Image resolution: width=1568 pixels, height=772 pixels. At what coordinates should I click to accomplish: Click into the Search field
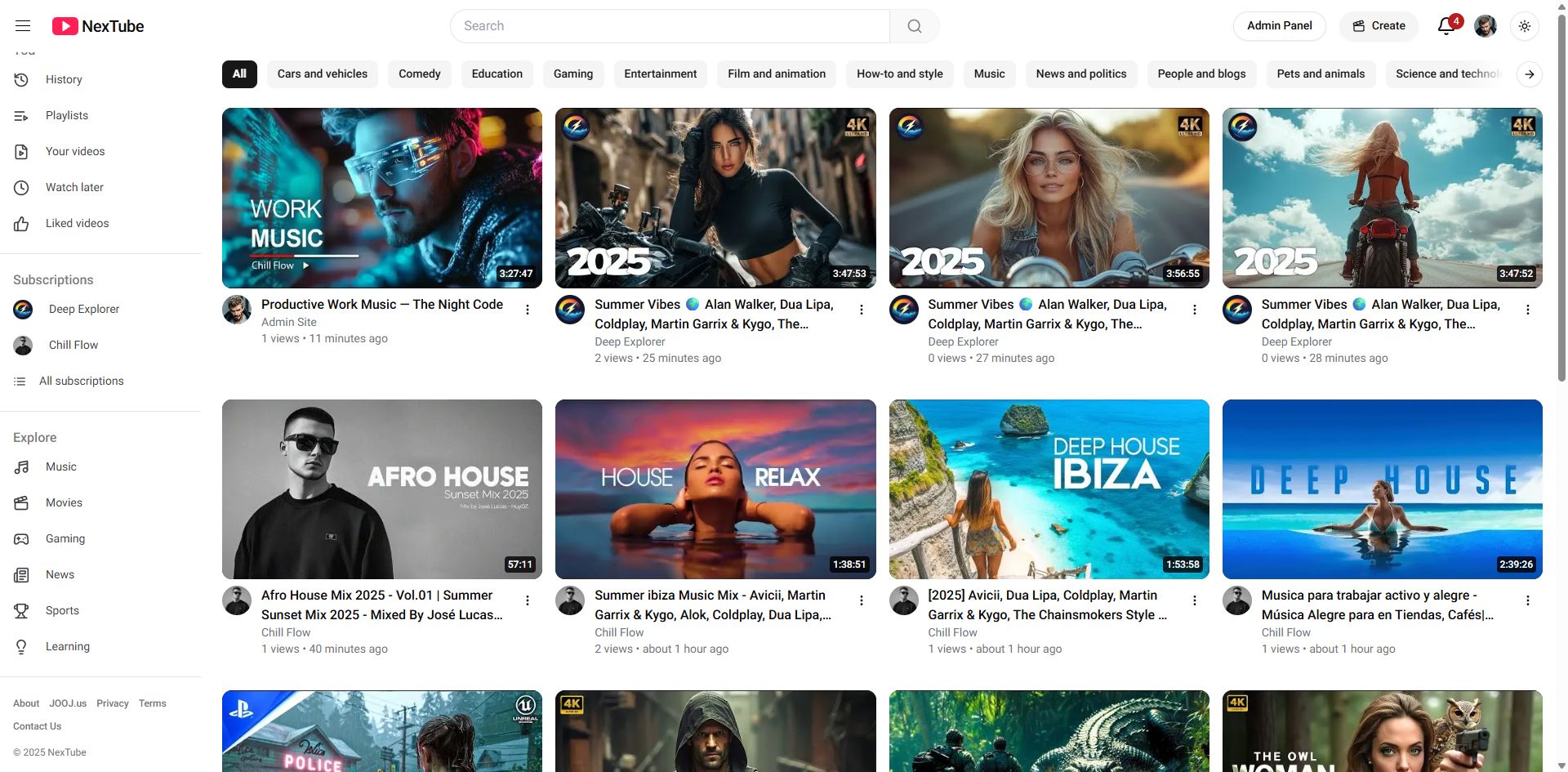pos(670,26)
